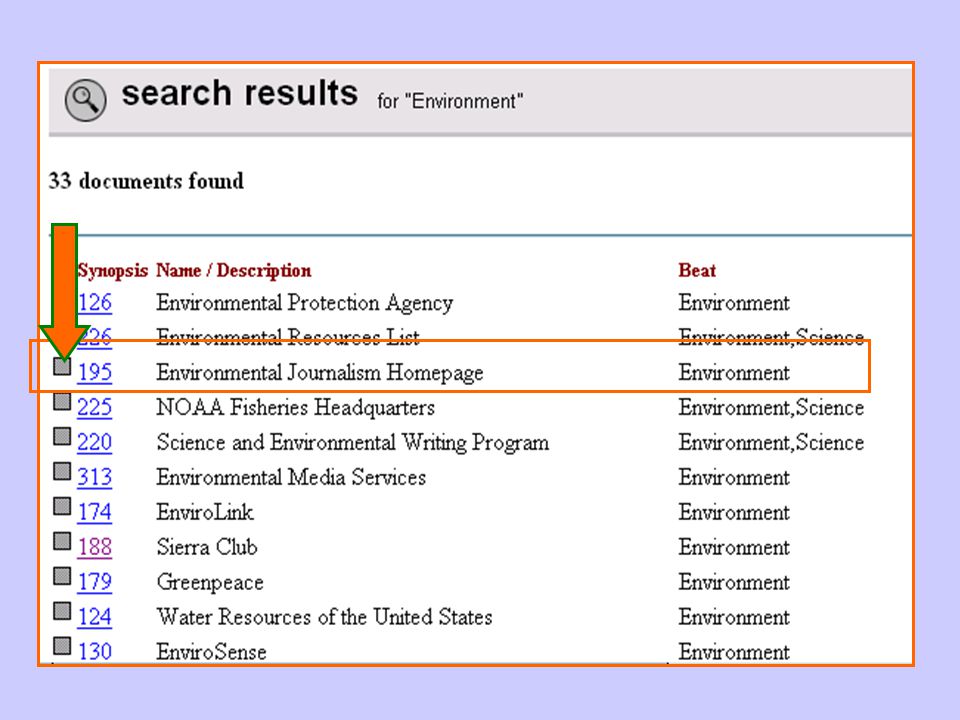
Task: Click the Beat column header
Action: tap(697, 271)
